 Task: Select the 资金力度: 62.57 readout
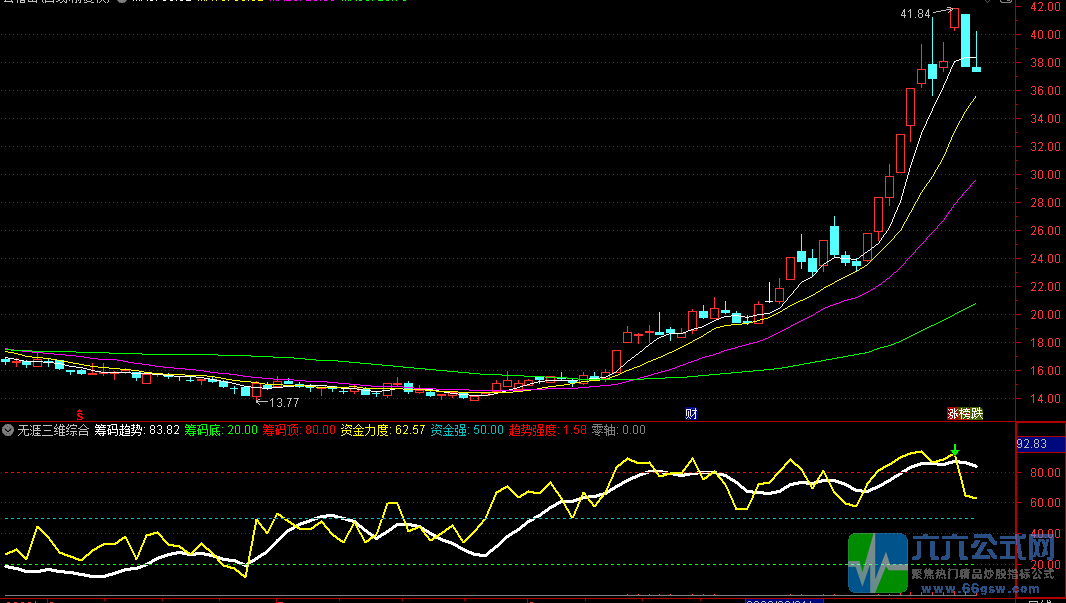pyautogui.click(x=383, y=430)
